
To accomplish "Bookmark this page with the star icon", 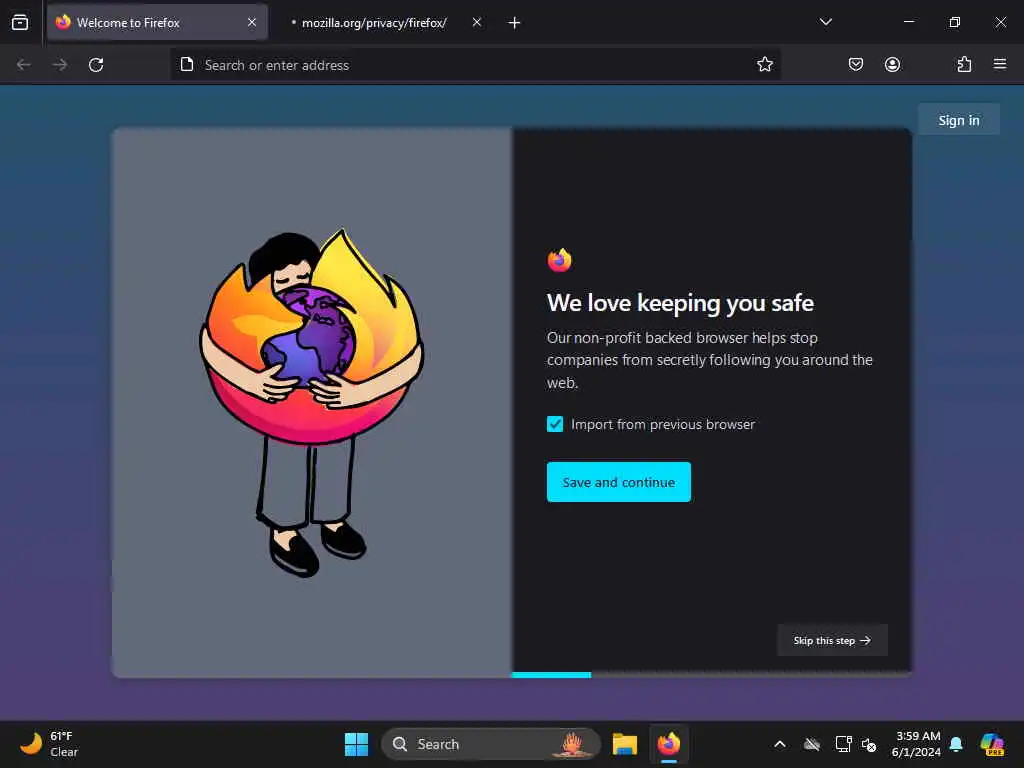I will (x=765, y=65).
